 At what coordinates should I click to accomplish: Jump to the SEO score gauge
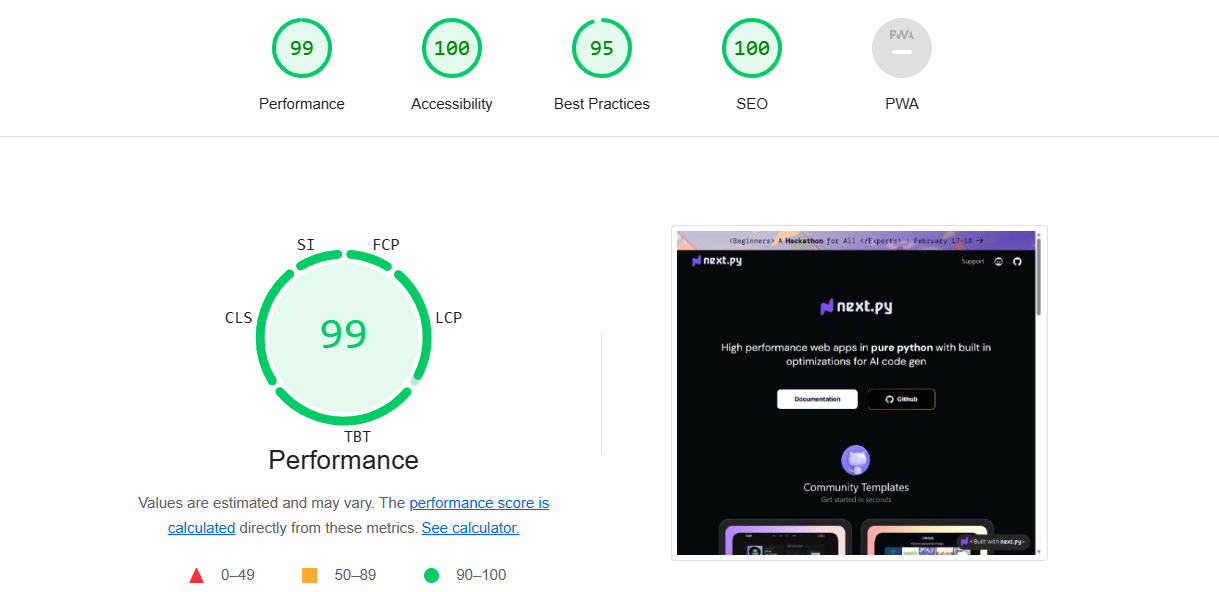tap(752, 48)
